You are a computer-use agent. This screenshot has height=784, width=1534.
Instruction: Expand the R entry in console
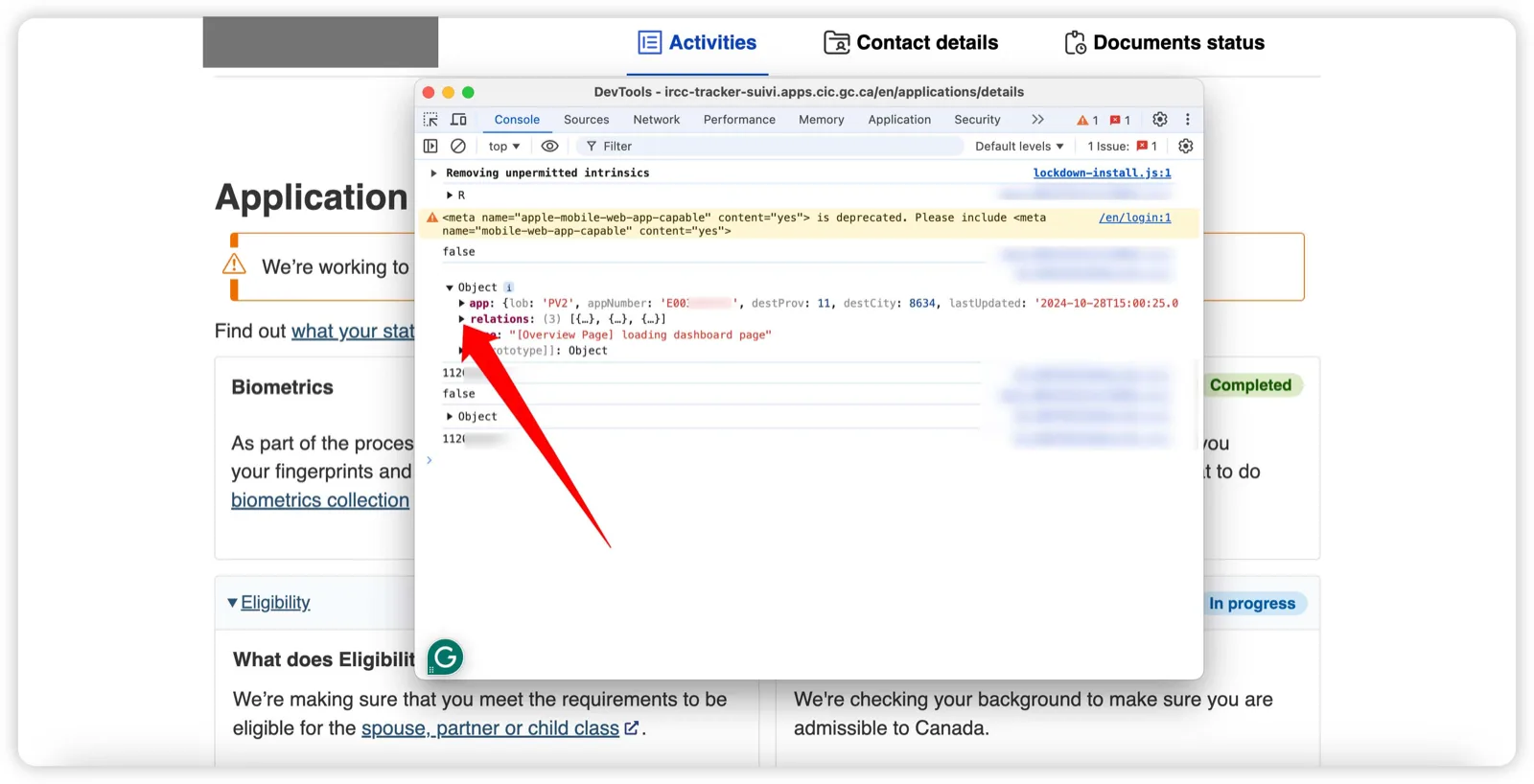450,196
